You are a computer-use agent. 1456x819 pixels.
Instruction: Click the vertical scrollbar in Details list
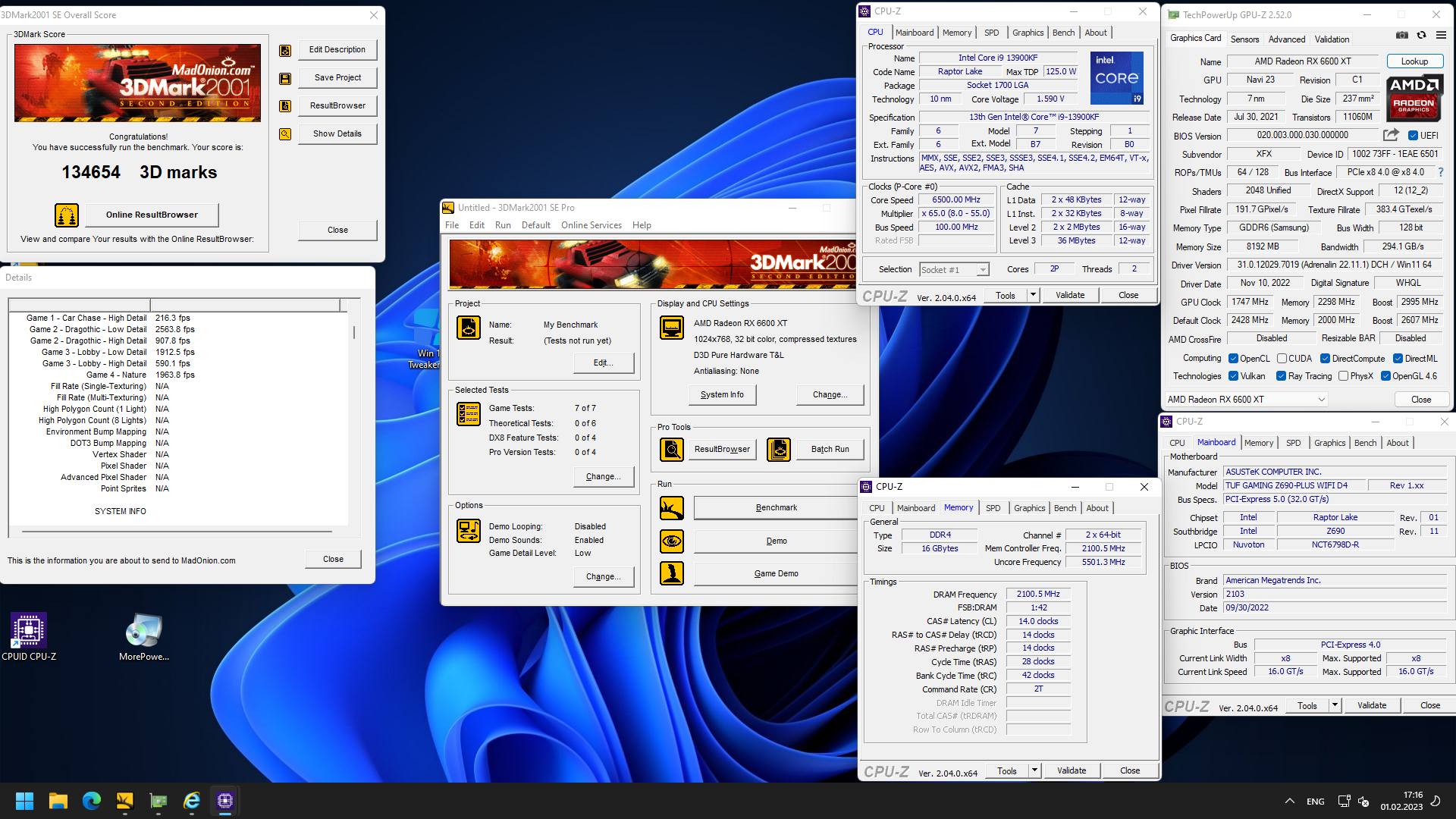(x=353, y=332)
